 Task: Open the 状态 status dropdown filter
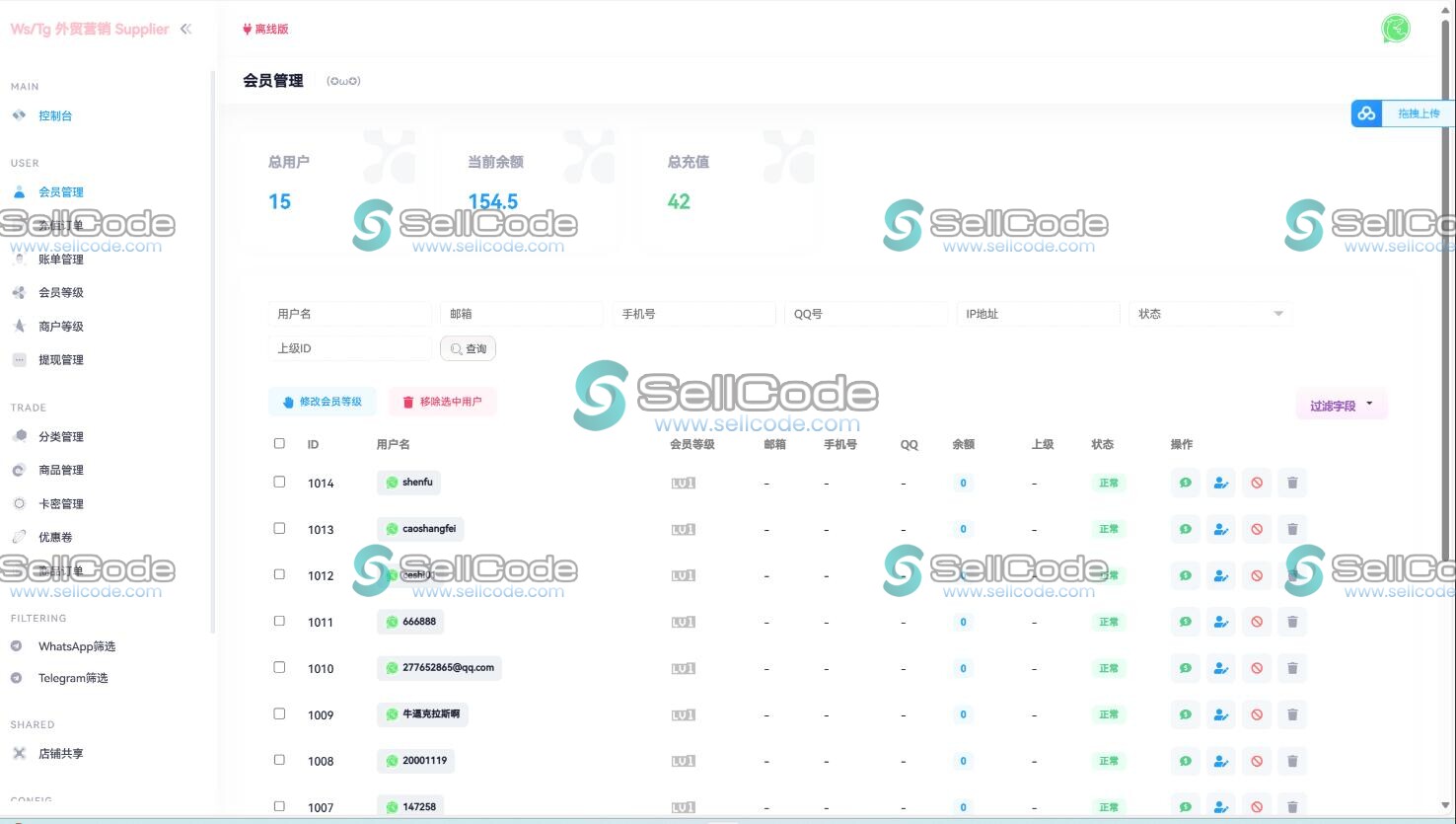(1209, 314)
